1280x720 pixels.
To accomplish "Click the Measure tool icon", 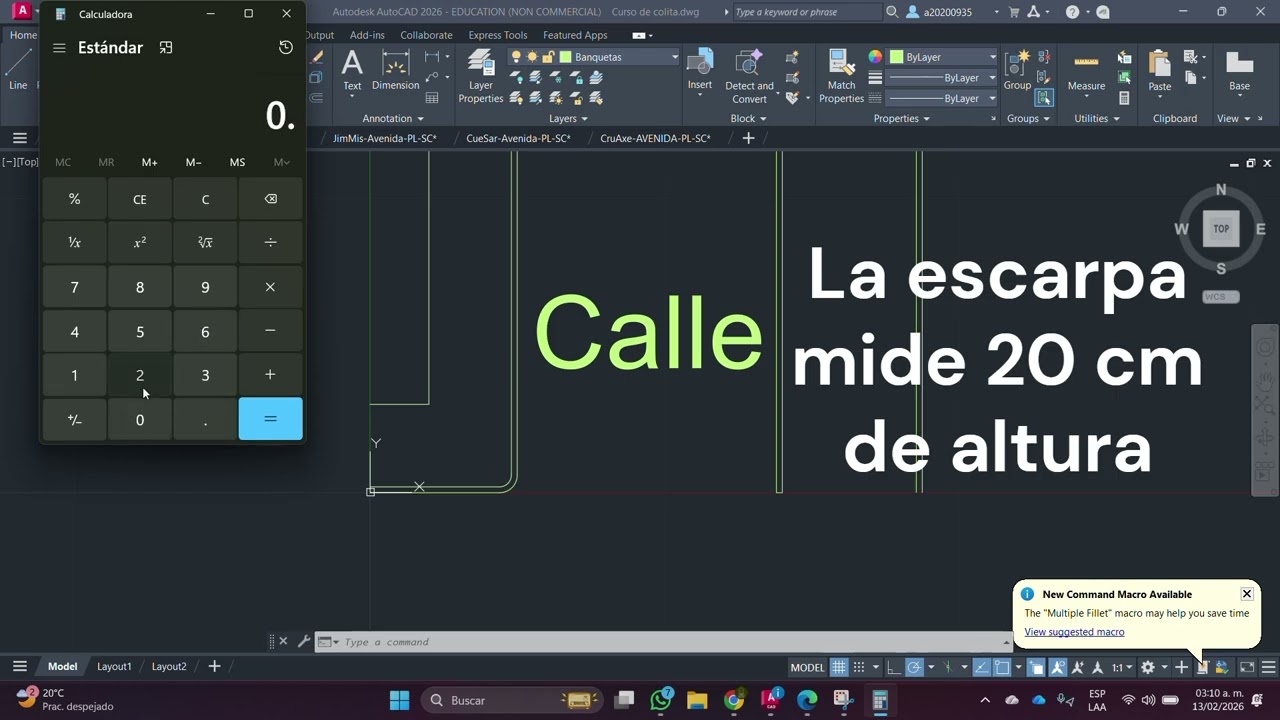I will [1086, 63].
